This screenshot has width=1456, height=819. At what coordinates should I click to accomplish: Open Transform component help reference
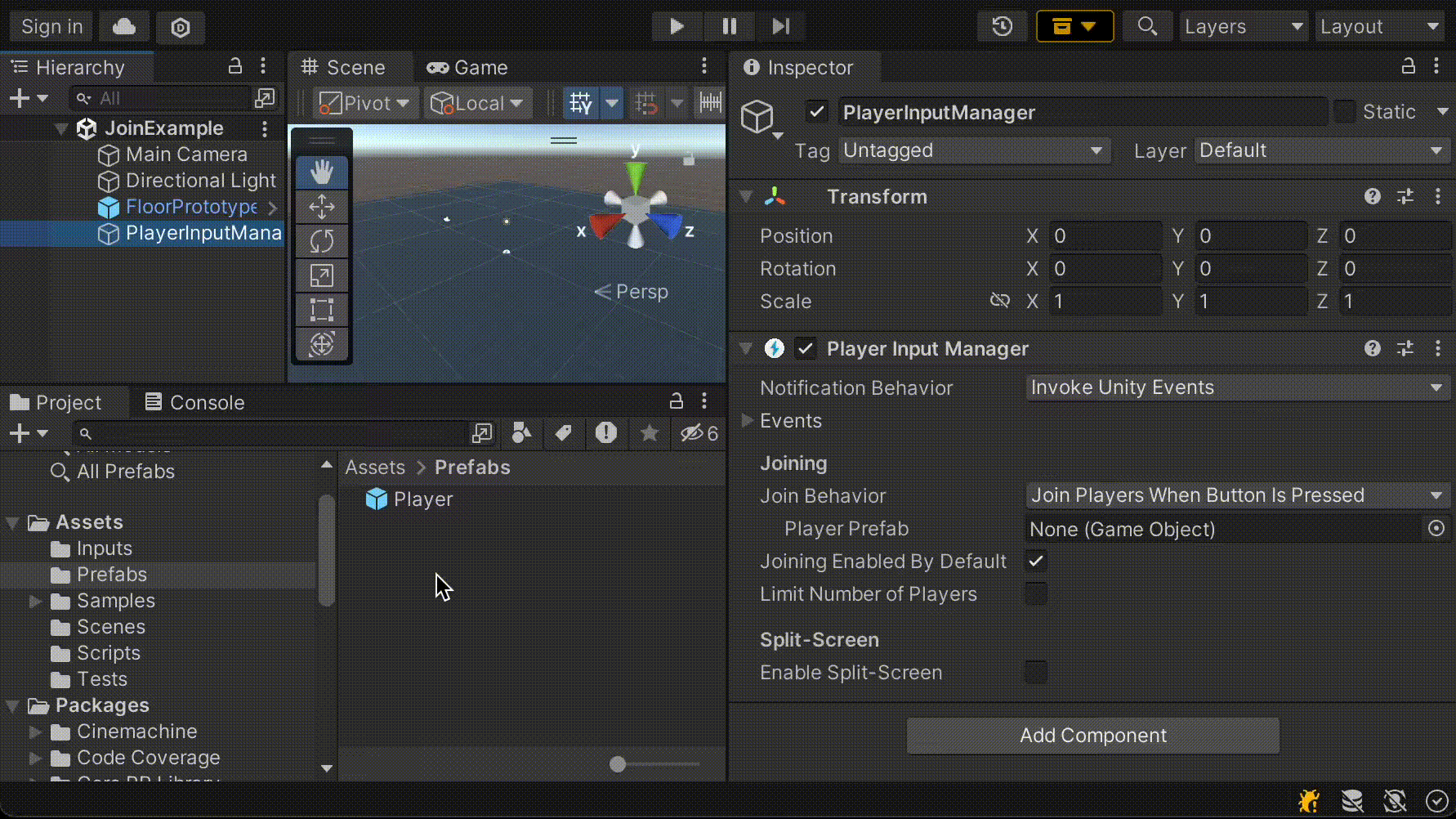pos(1373,196)
